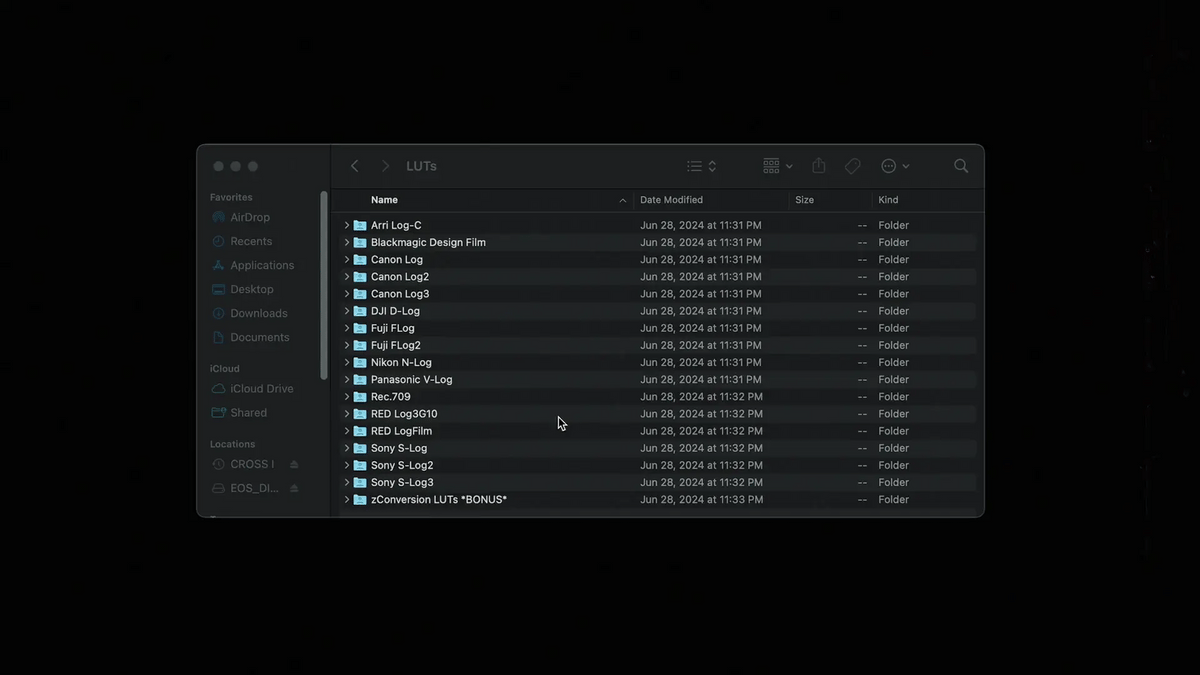
Task: Open the More actions ellipsis menu
Action: point(895,166)
